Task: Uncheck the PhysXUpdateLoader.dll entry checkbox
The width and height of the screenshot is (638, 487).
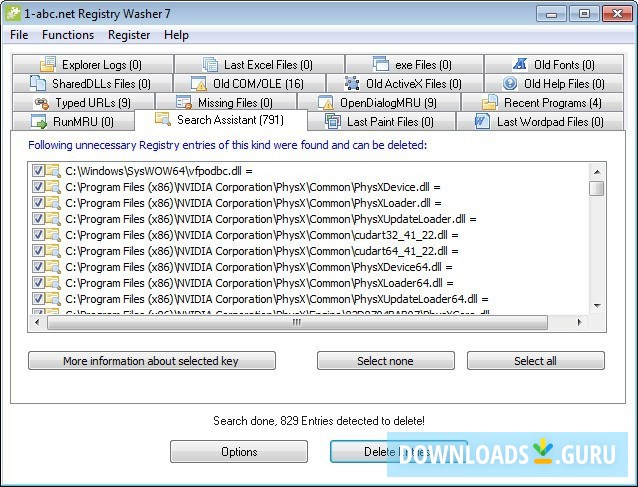Action: tap(38, 219)
